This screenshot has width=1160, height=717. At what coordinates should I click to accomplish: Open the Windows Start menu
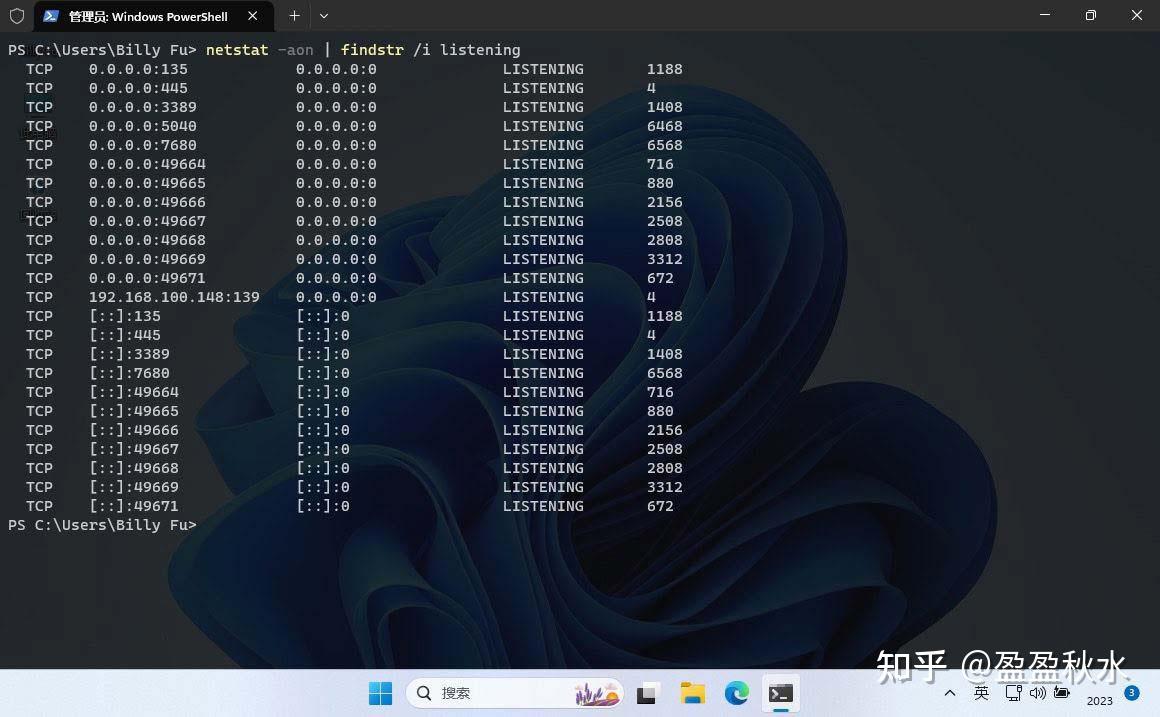pyautogui.click(x=381, y=693)
